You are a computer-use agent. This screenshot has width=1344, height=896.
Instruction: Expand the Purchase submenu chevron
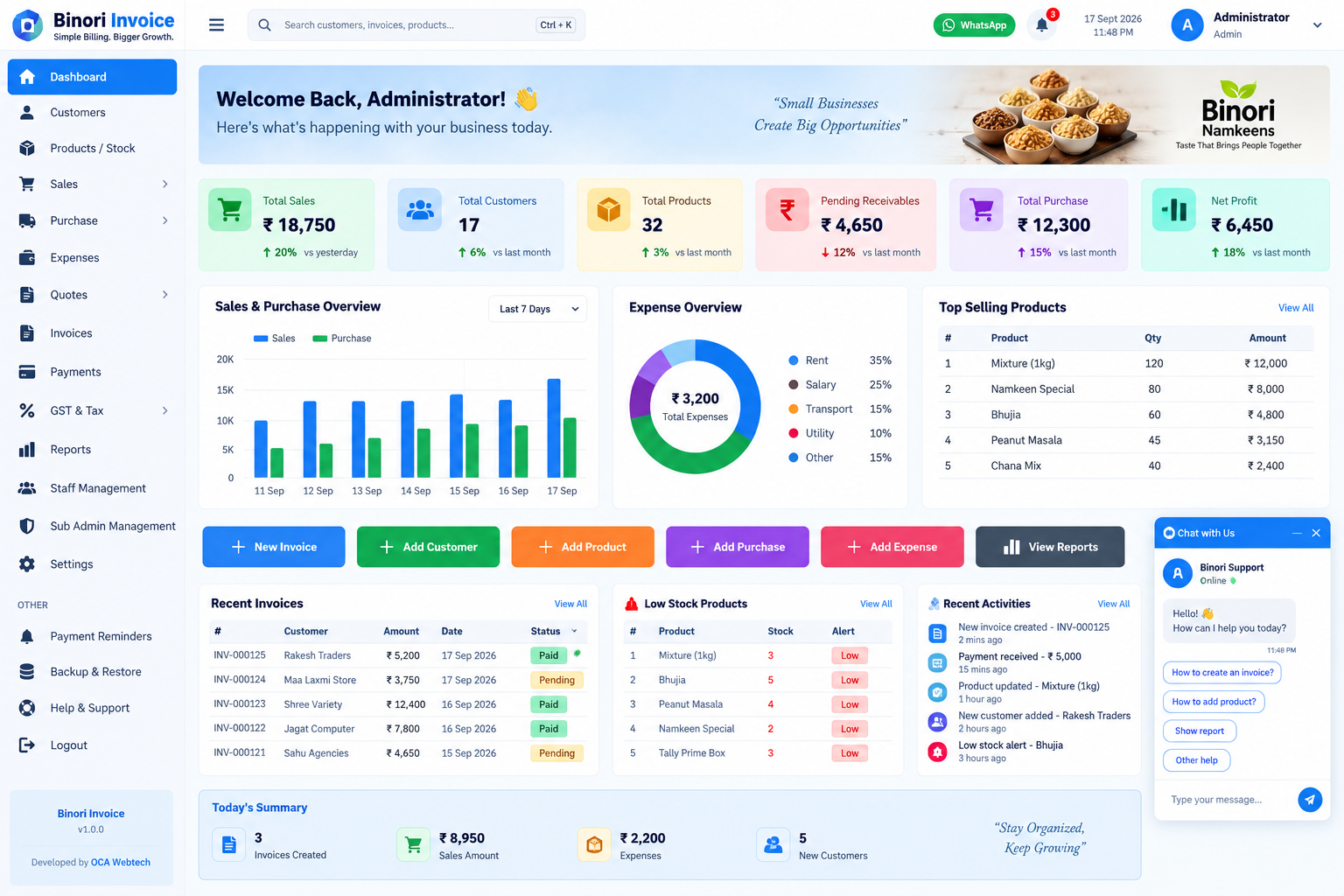(165, 220)
